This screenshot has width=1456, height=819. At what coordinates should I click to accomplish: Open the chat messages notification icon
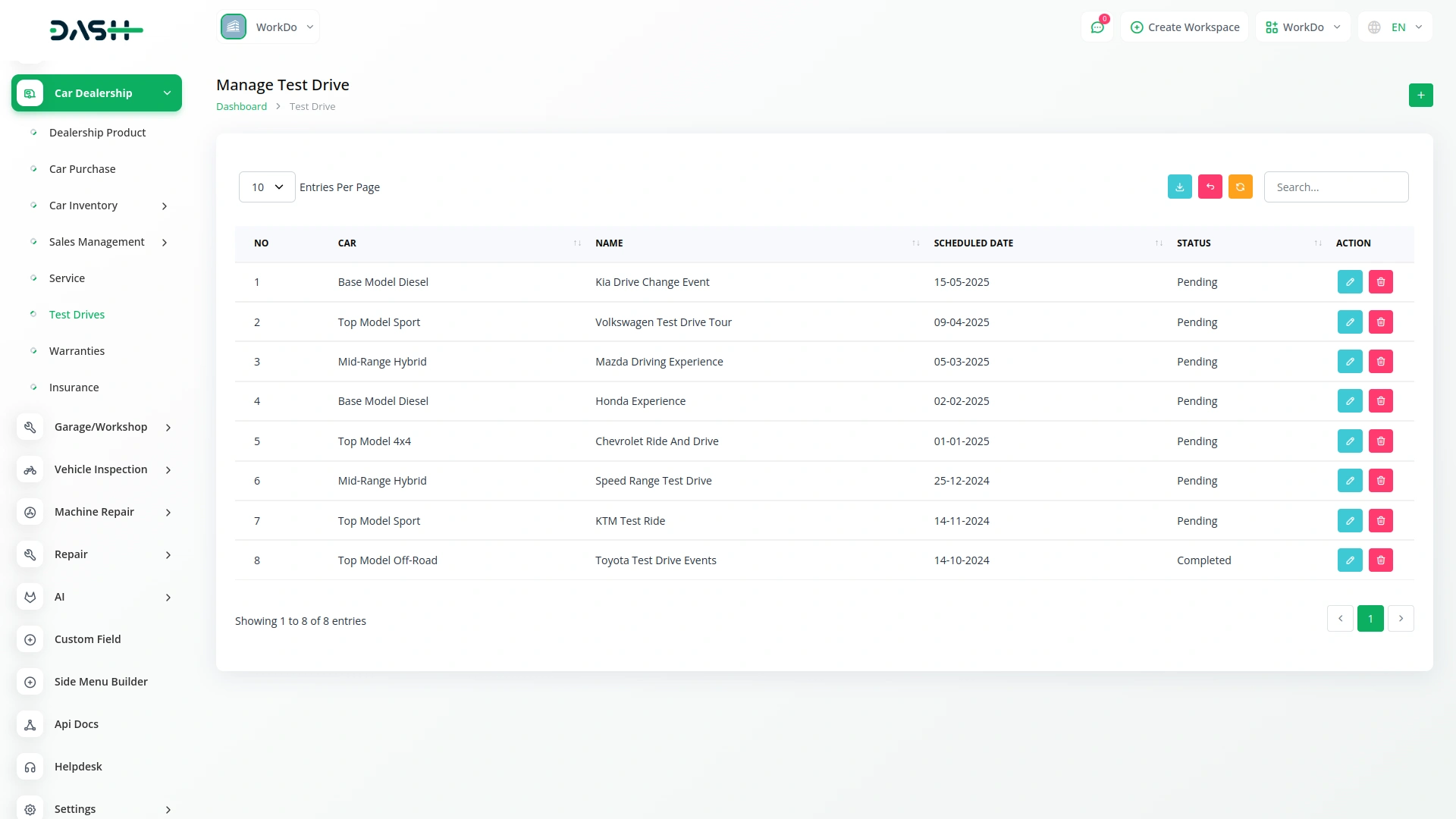1097,27
